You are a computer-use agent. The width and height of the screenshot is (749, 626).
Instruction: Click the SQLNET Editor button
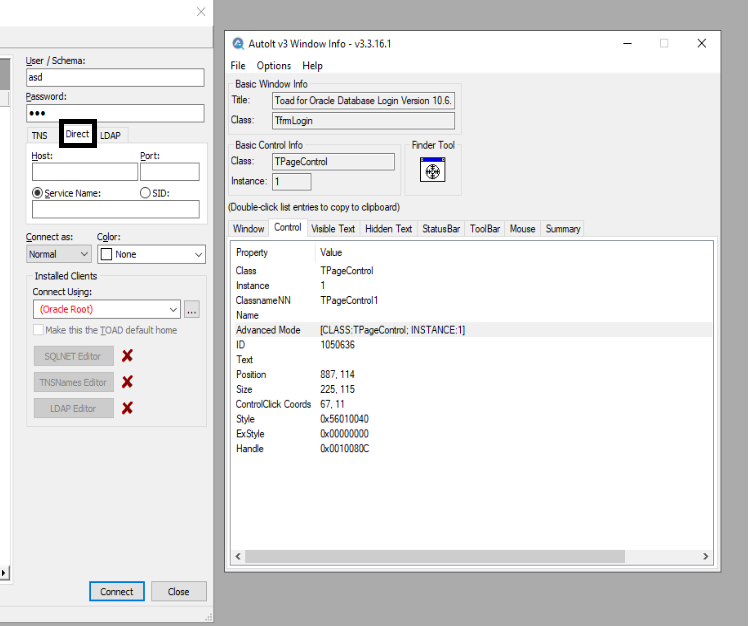[x=74, y=356]
